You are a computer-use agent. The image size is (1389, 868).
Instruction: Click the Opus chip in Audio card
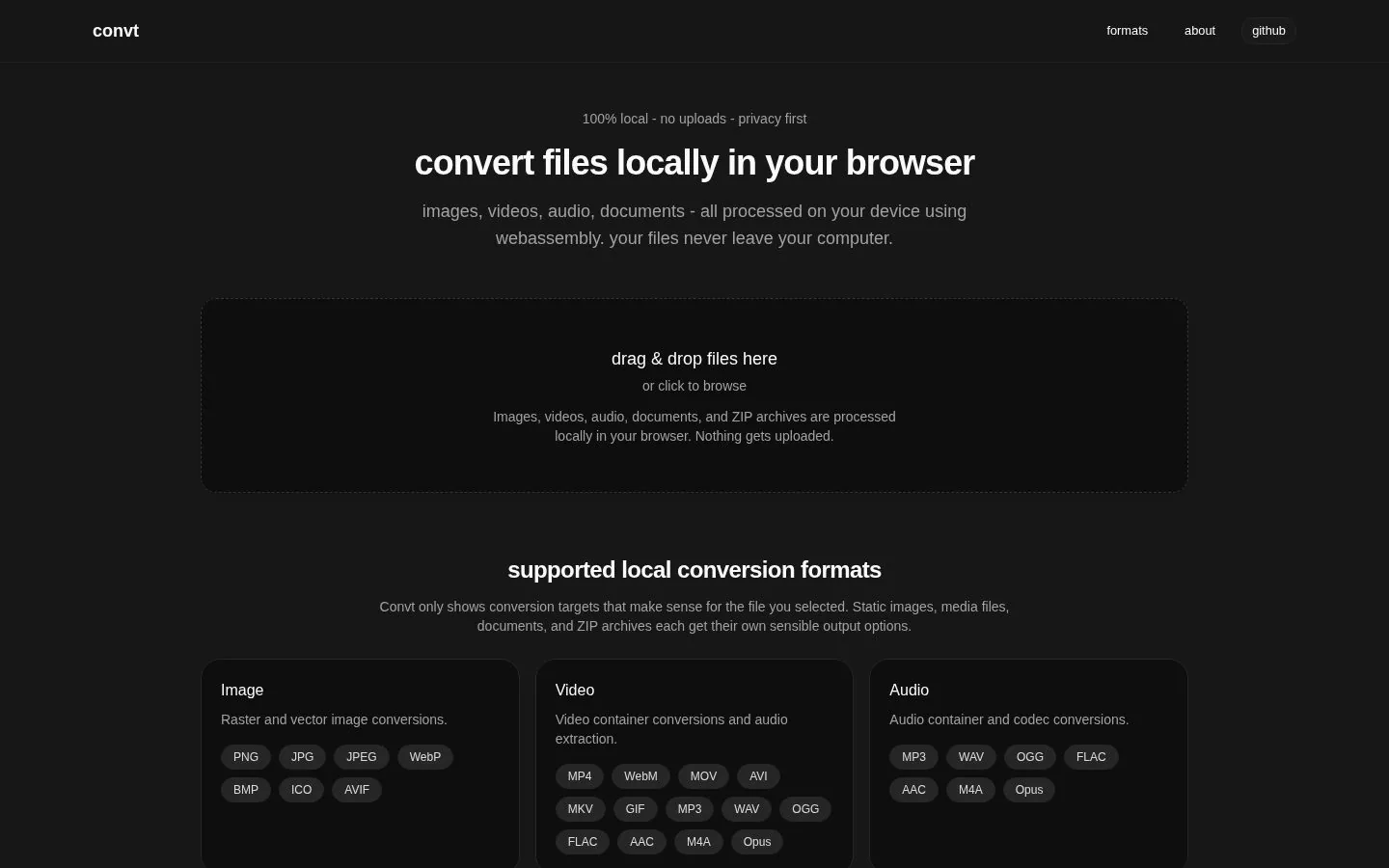1029,790
